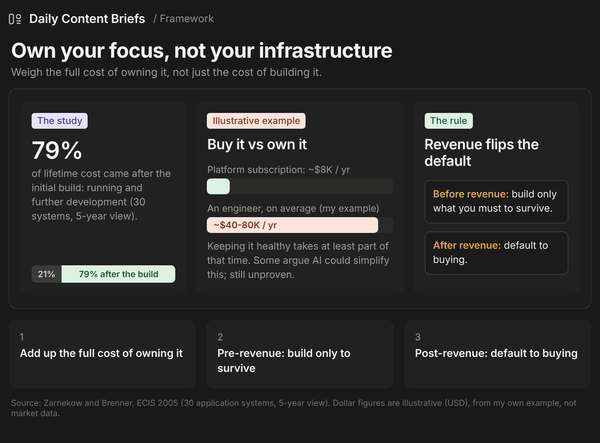The width and height of the screenshot is (600, 443).
Task: Click the platform subscription bar
Action: (300, 186)
